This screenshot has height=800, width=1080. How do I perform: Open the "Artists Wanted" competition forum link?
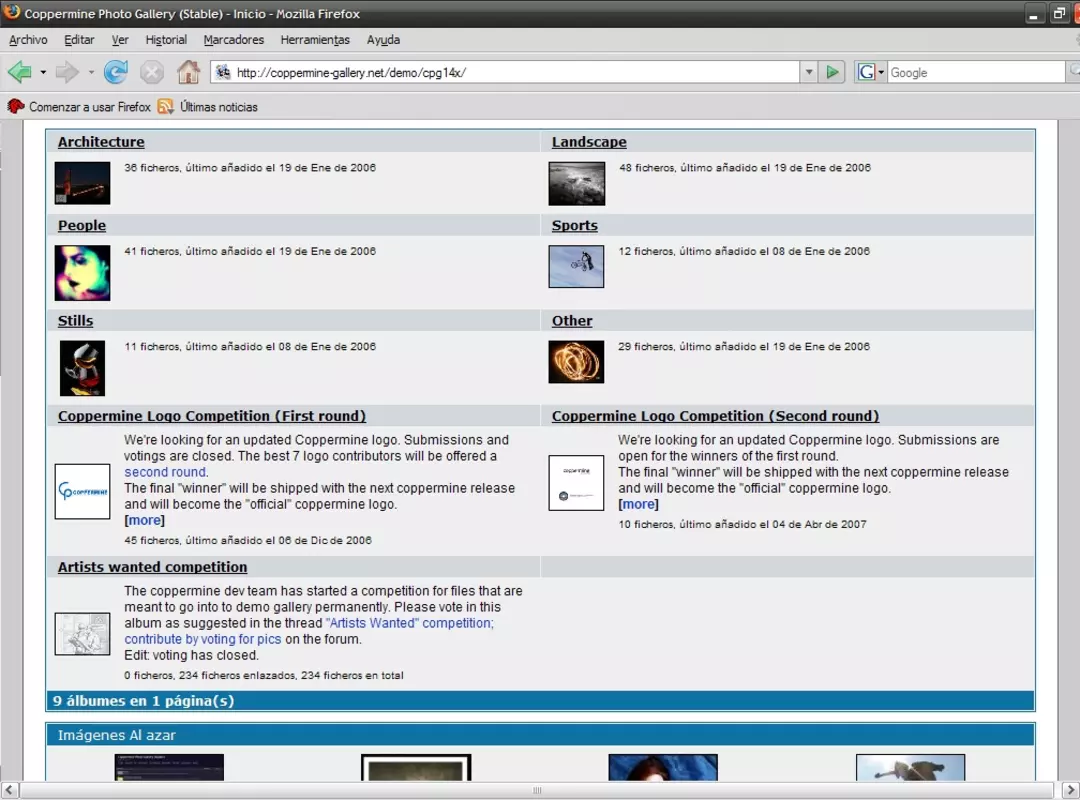click(409, 623)
